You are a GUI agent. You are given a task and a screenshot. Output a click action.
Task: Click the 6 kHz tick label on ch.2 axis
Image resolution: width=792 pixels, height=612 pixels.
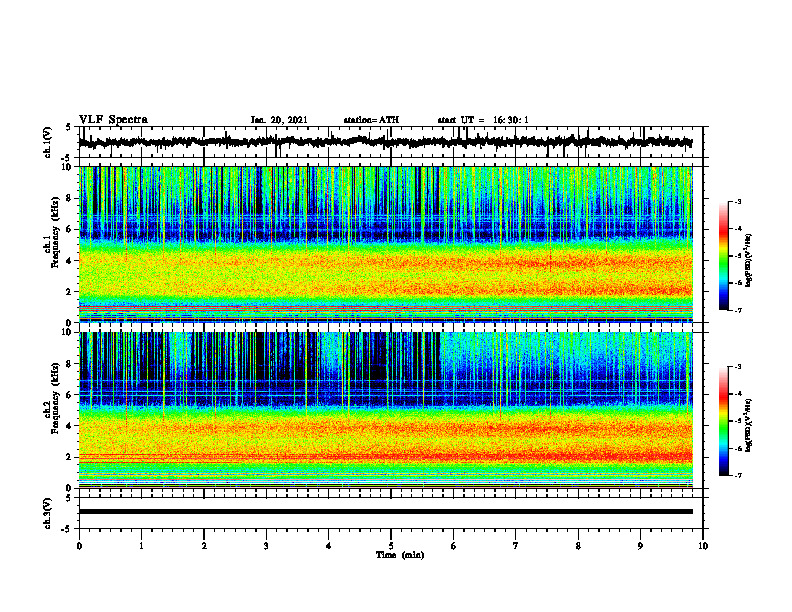point(69,395)
